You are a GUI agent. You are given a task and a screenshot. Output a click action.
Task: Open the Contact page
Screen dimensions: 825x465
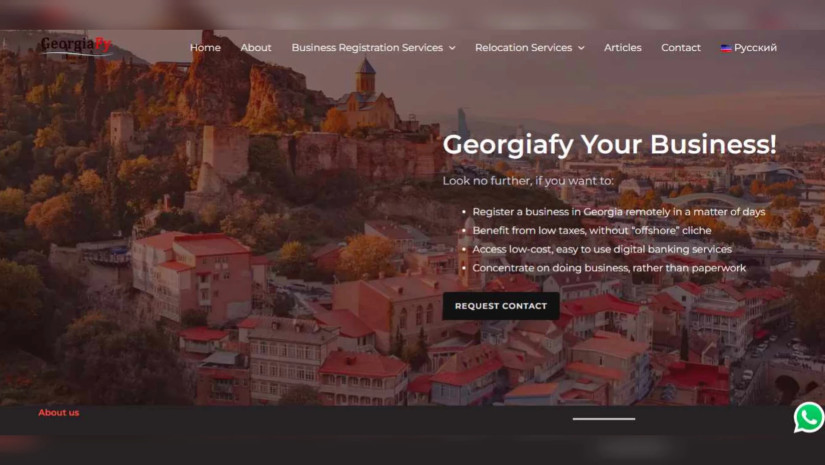(681, 47)
